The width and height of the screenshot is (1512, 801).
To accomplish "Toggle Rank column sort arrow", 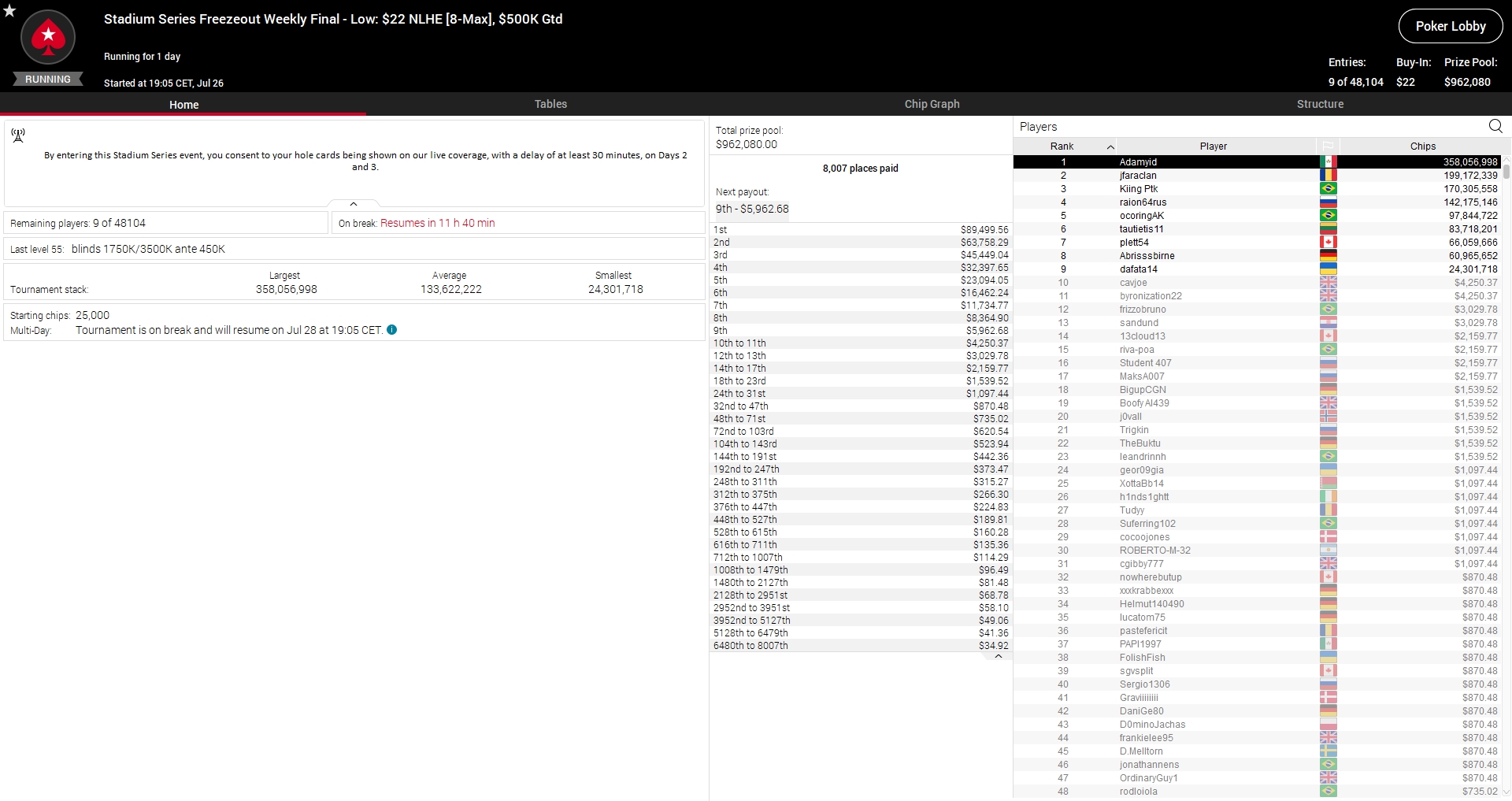I will (x=1110, y=147).
